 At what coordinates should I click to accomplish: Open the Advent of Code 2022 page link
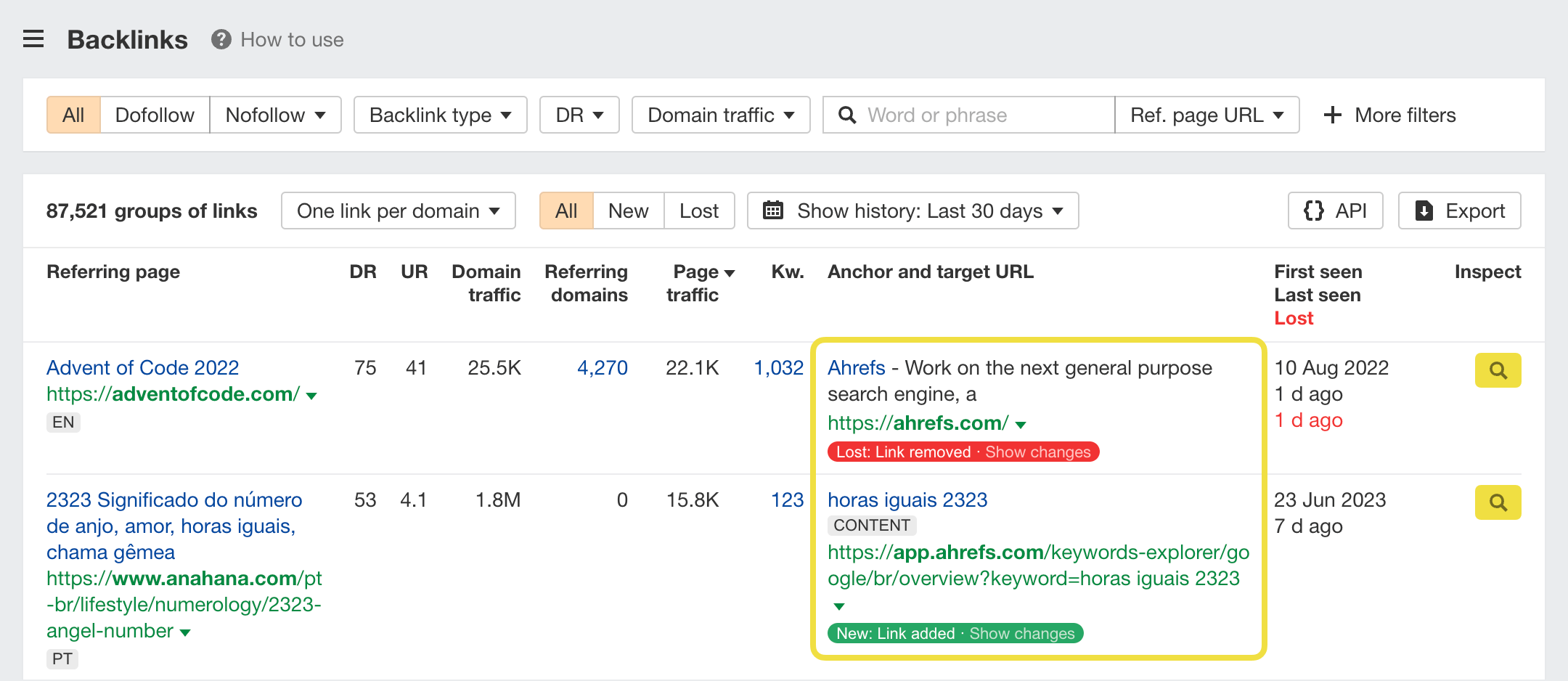click(142, 367)
